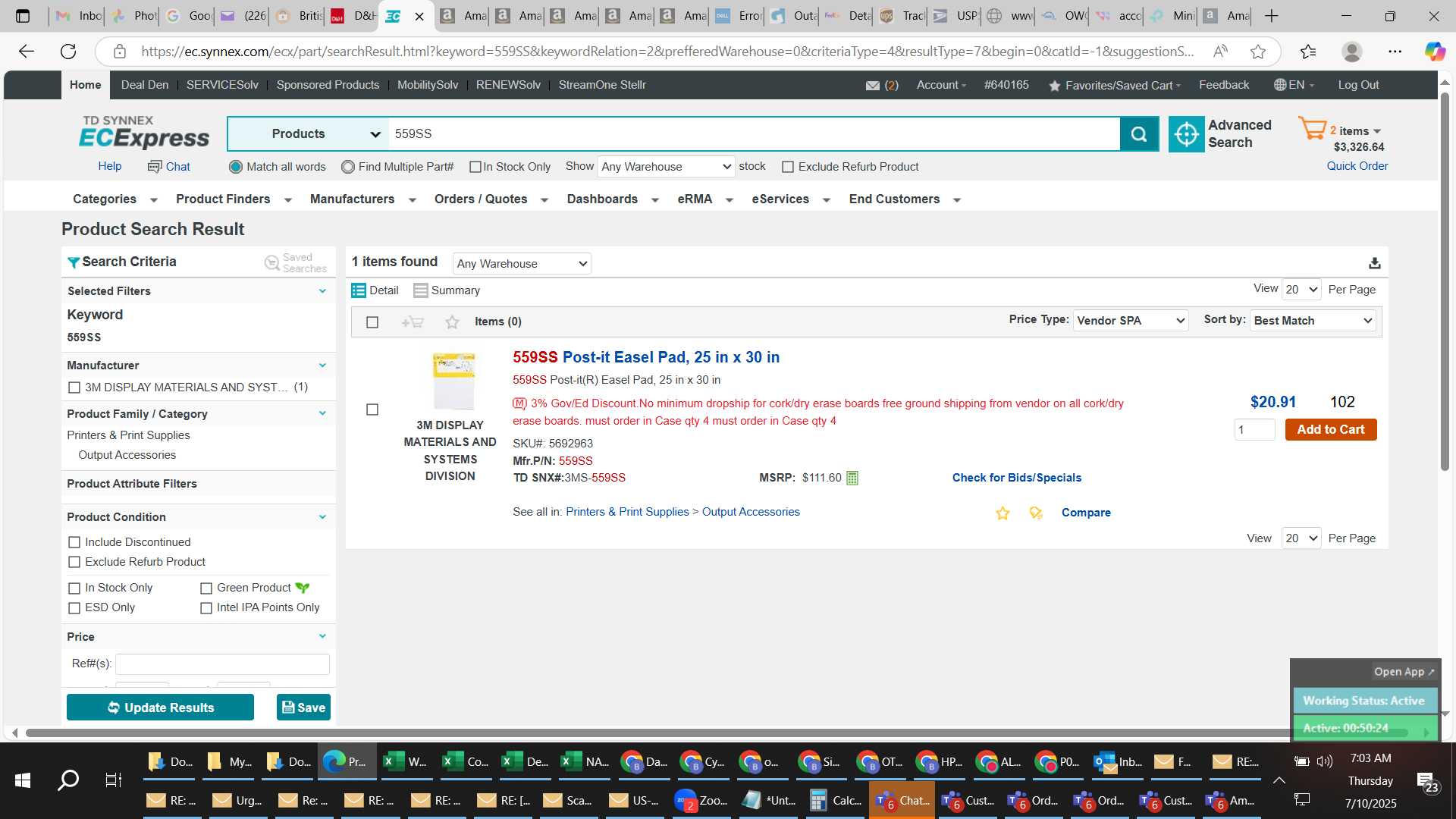Check Green Product filter
Image resolution: width=1456 pixels, height=819 pixels.
tap(206, 588)
